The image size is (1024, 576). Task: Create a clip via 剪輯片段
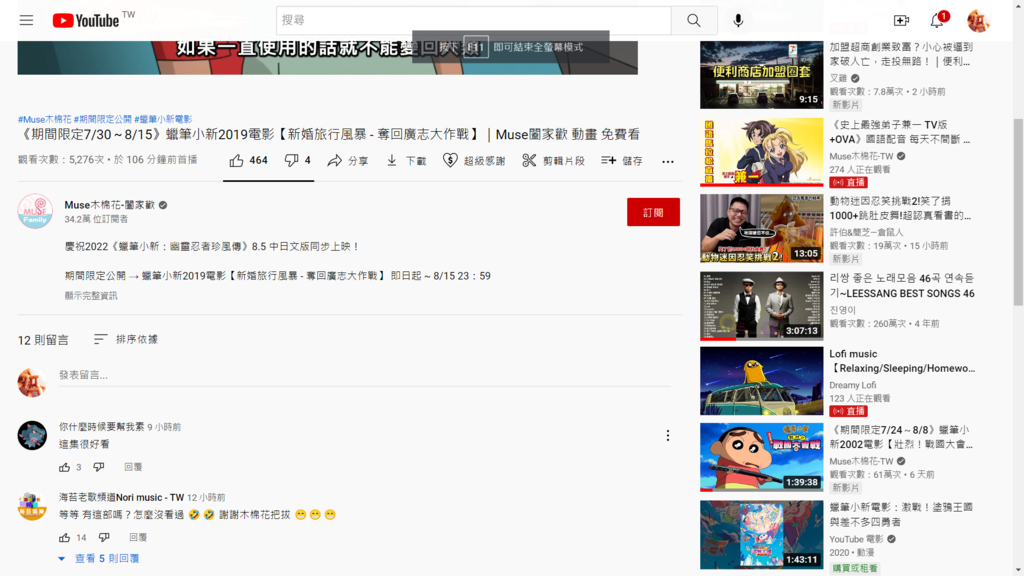click(x=554, y=161)
